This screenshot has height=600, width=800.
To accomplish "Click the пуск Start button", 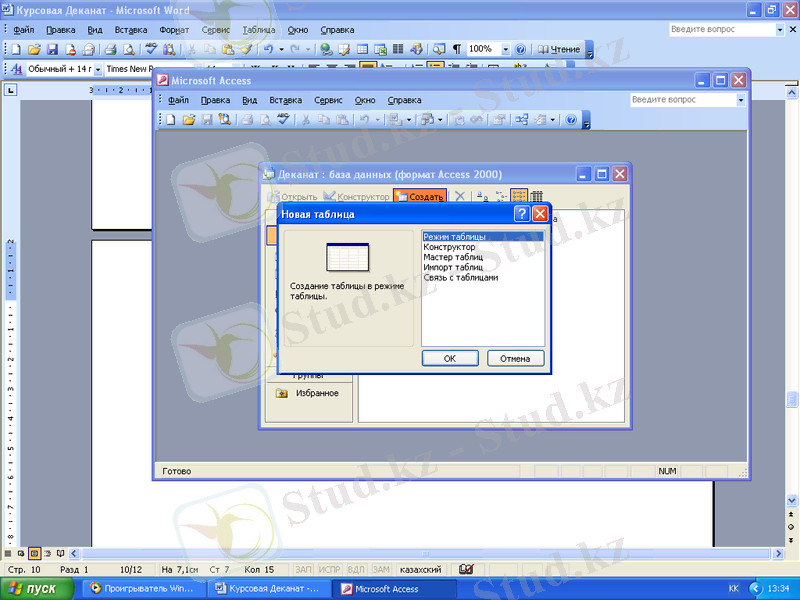I will coord(36,589).
